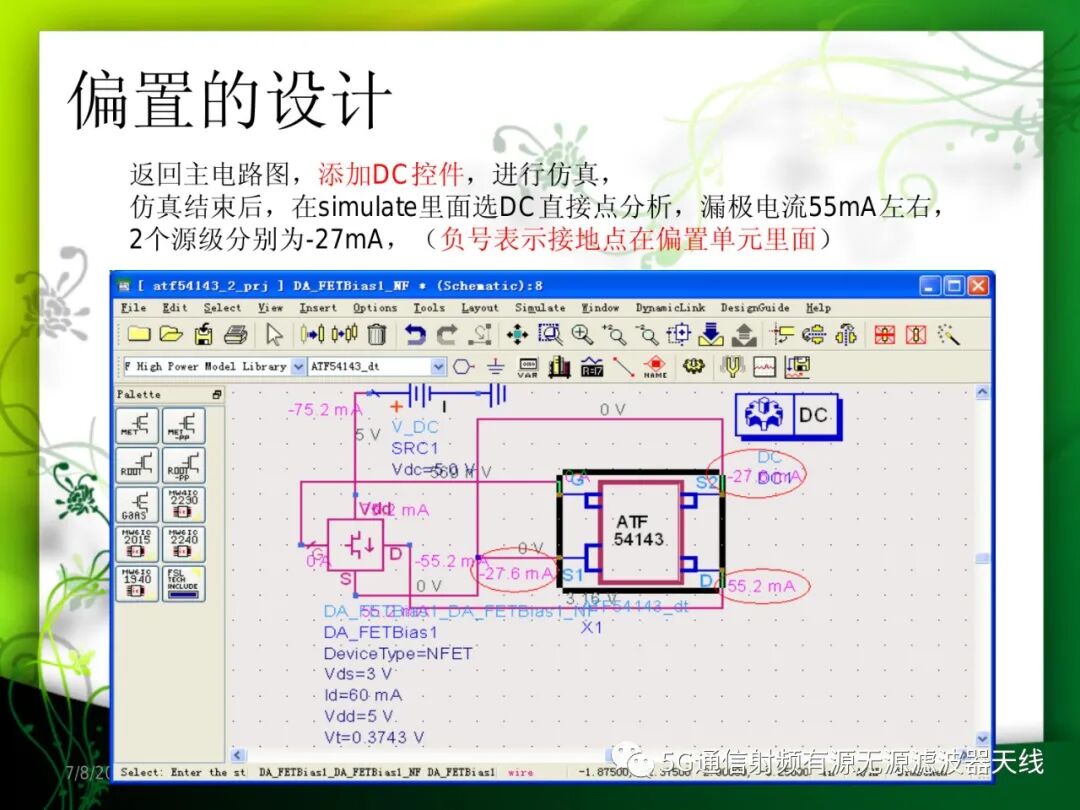Screen dimensions: 1080x810
Task: Open the Simulate menu
Action: point(540,308)
